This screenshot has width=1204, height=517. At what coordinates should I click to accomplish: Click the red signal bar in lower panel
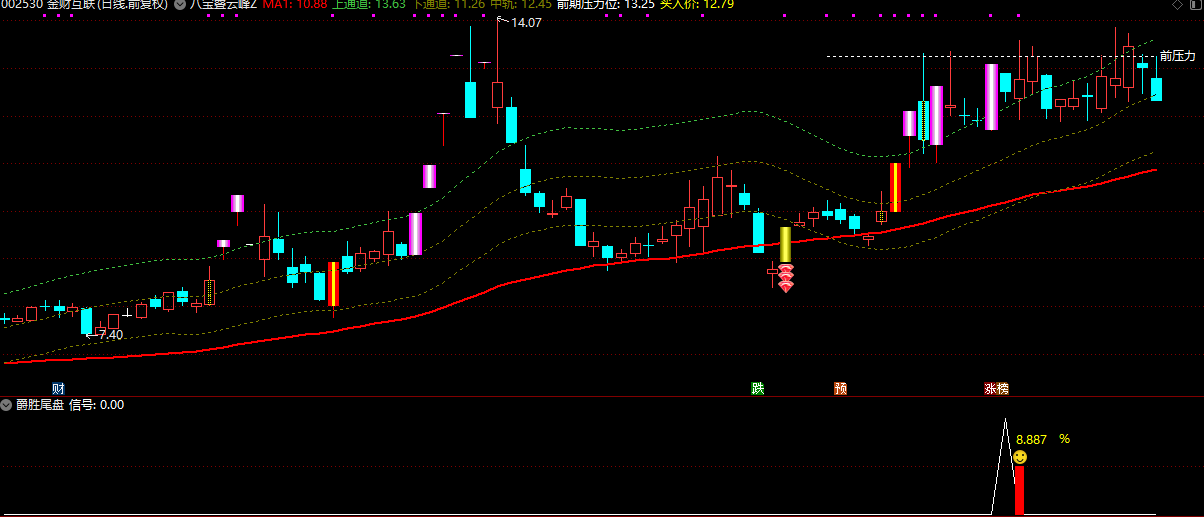(1019, 490)
